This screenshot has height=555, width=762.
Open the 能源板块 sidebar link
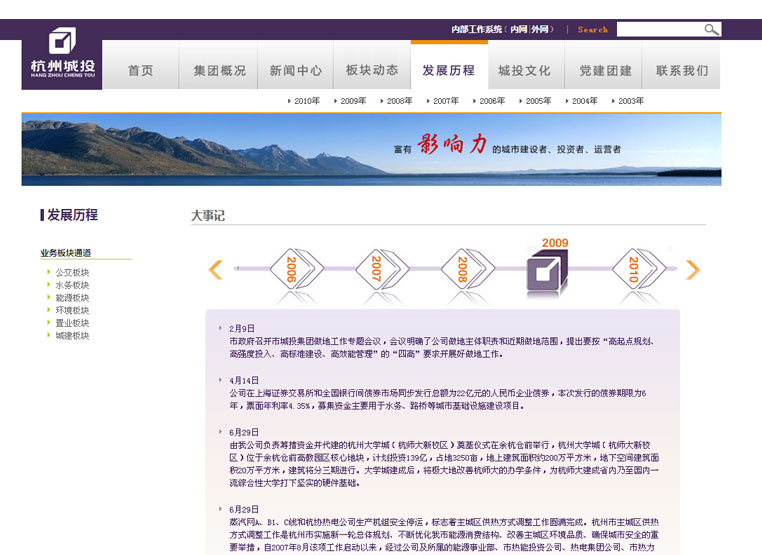click(x=72, y=298)
